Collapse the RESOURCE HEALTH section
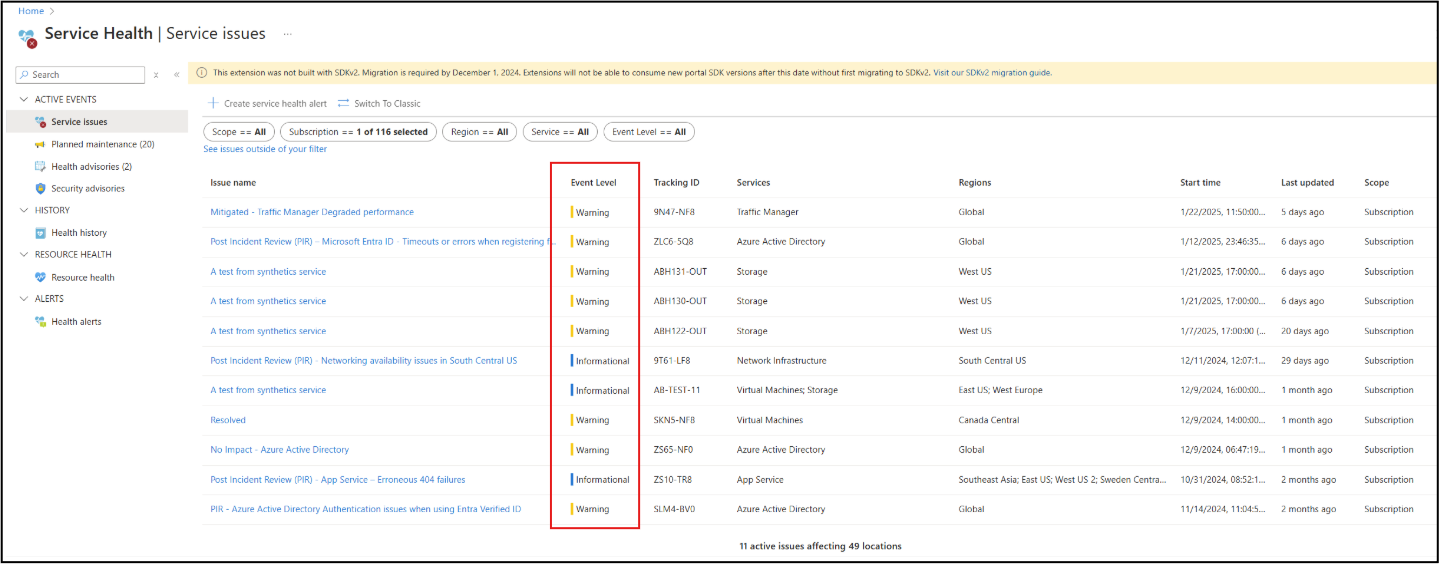Viewport: 1440px width, 564px height. [24, 254]
